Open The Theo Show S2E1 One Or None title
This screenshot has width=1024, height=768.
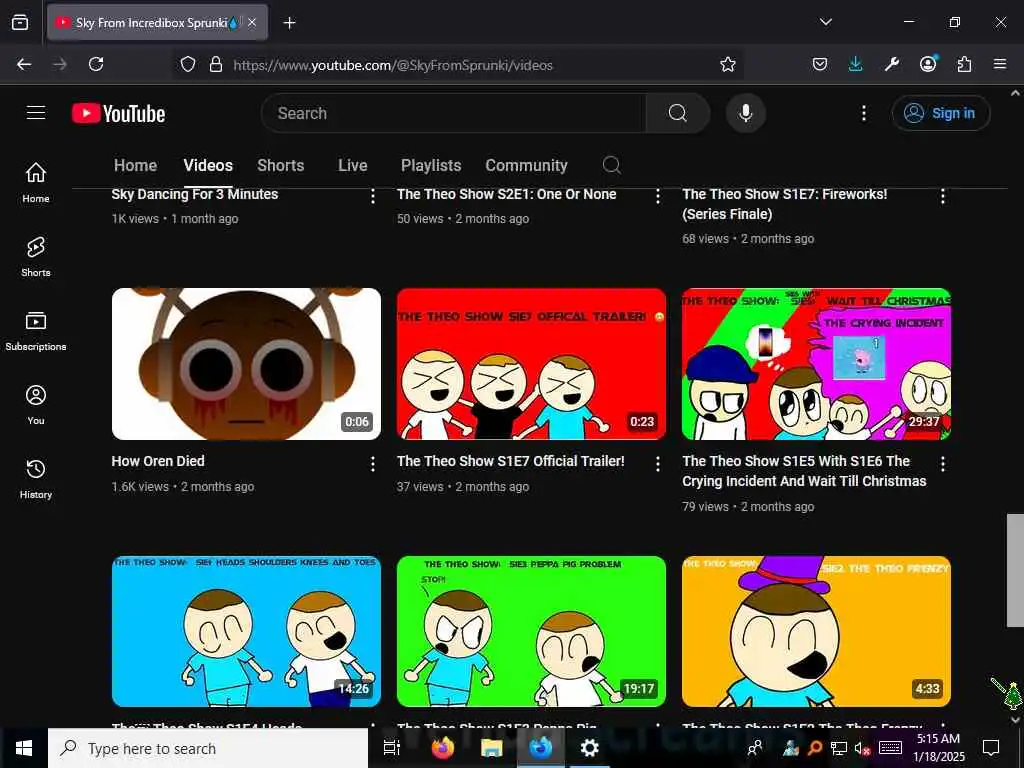tap(507, 194)
